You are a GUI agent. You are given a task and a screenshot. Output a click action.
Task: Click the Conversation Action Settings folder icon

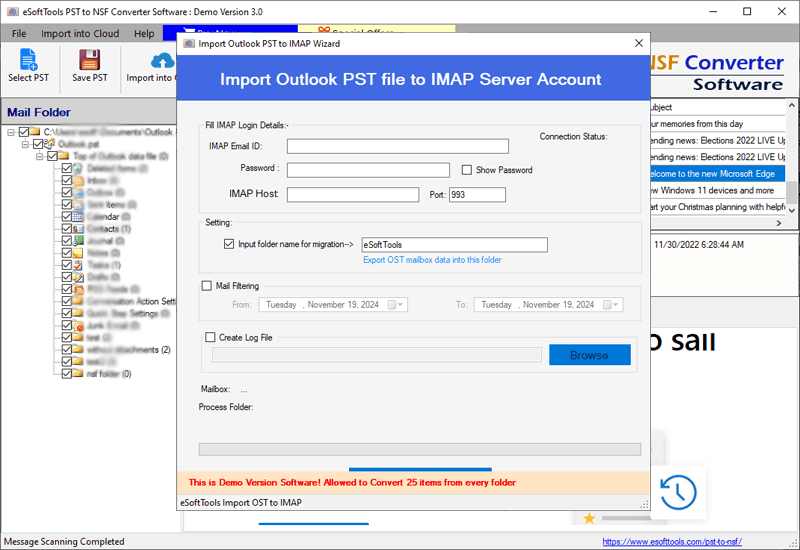[x=78, y=301]
